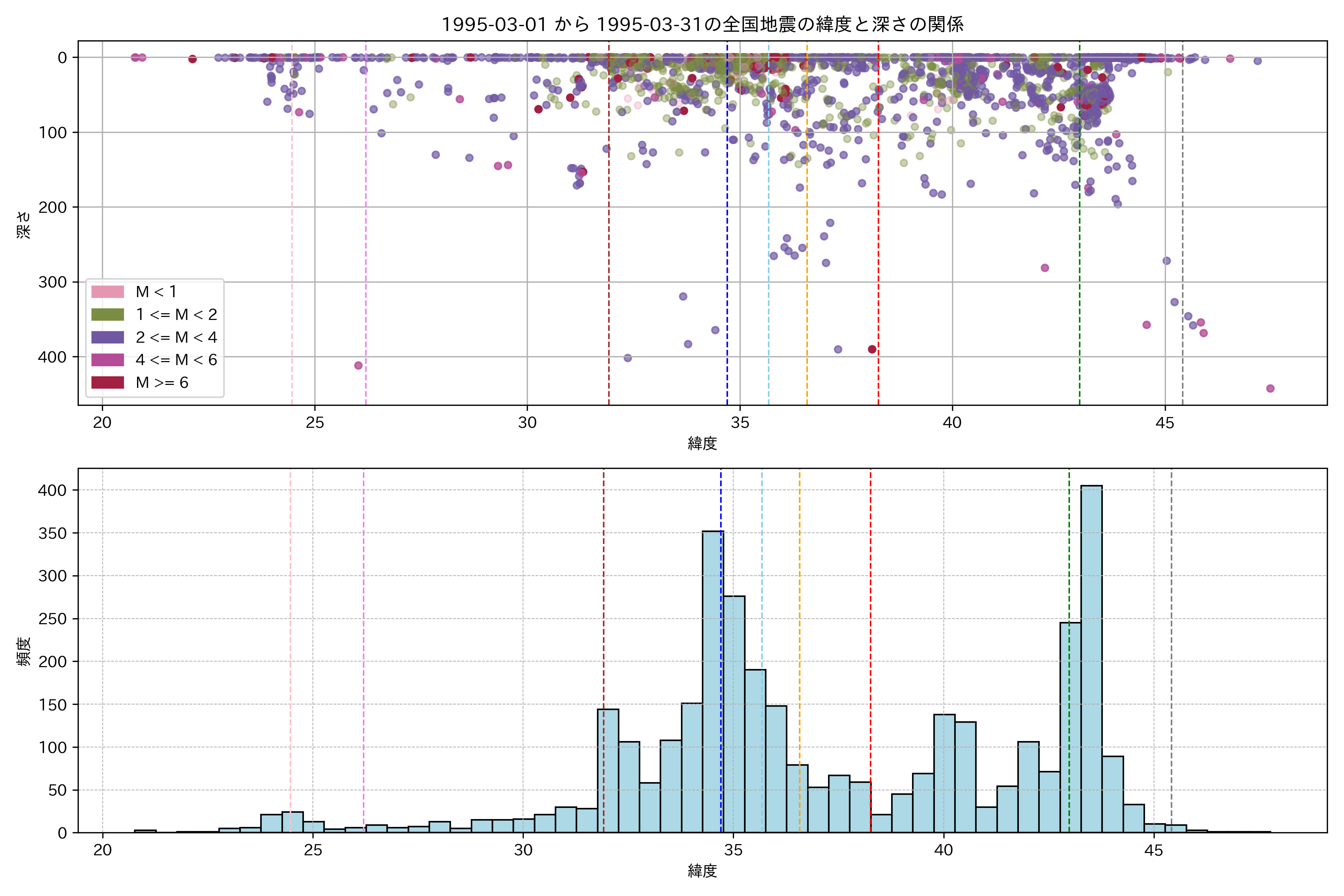Click the magenta point near depth 410, latitude 26
1344x896 pixels.
tap(358, 365)
